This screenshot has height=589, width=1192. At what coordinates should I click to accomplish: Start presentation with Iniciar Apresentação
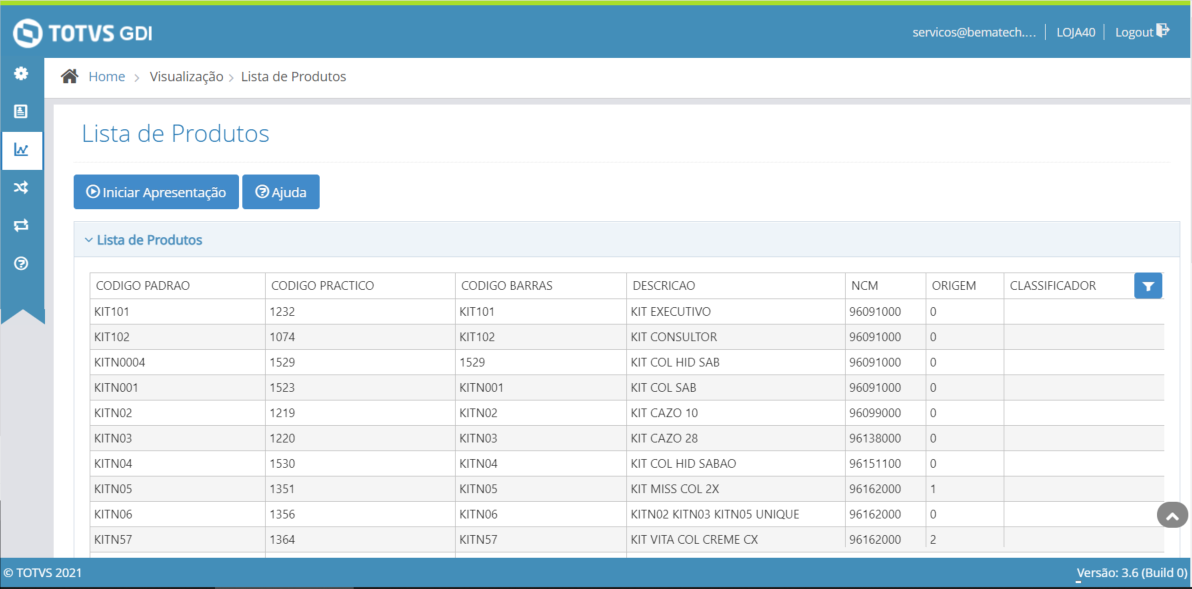tap(156, 192)
